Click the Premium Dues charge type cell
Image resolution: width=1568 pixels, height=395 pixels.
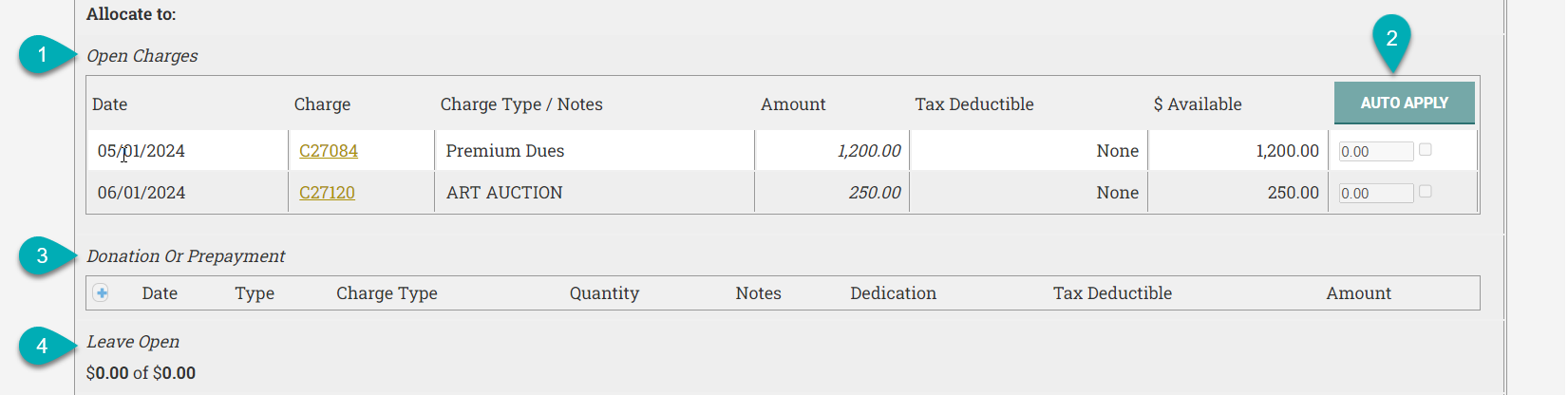505,151
